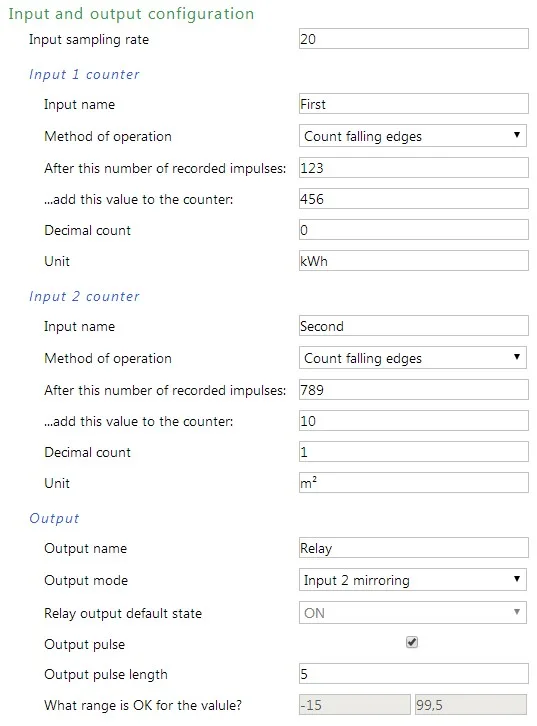
Task: Click the Output name field 'Relay'
Action: click(x=413, y=548)
